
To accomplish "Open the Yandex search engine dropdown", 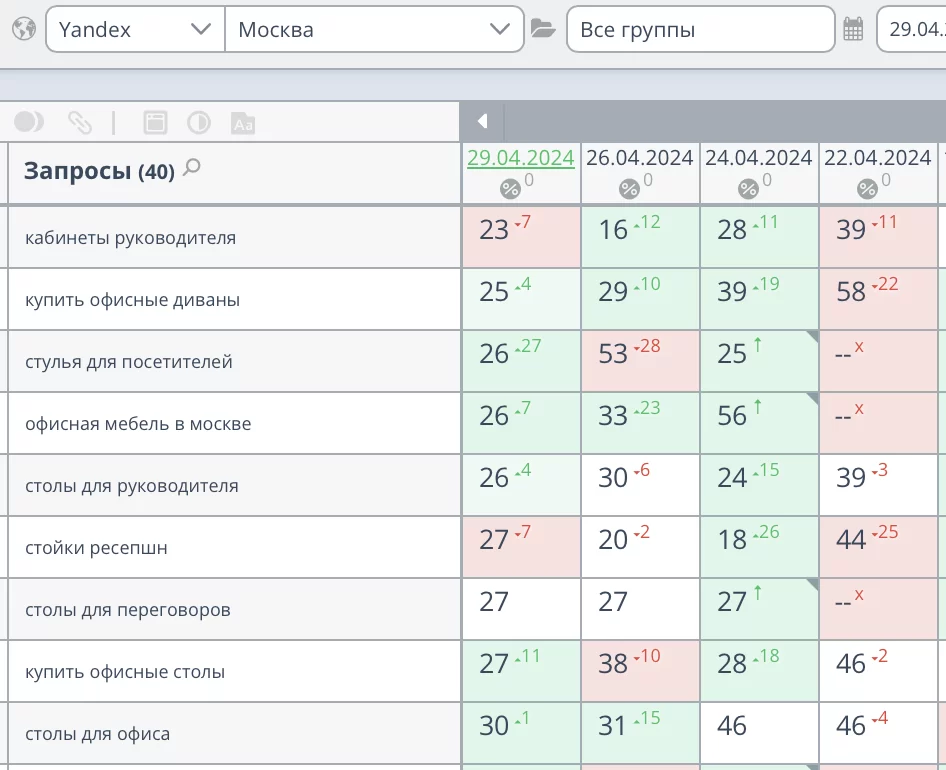I will [134, 29].
